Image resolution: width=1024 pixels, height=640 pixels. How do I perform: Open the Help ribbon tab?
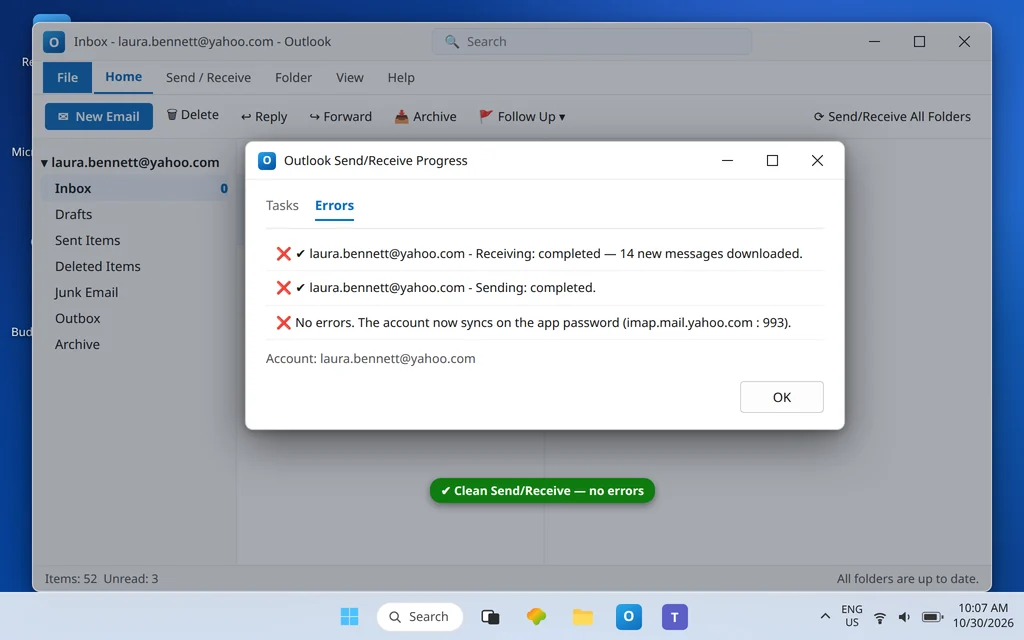click(401, 78)
